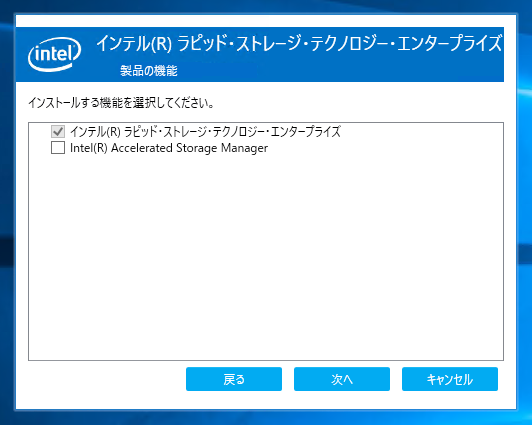Select the Intel(R) Accelerated Storage Manager label
The height and width of the screenshot is (425, 532).
[x=169, y=148]
